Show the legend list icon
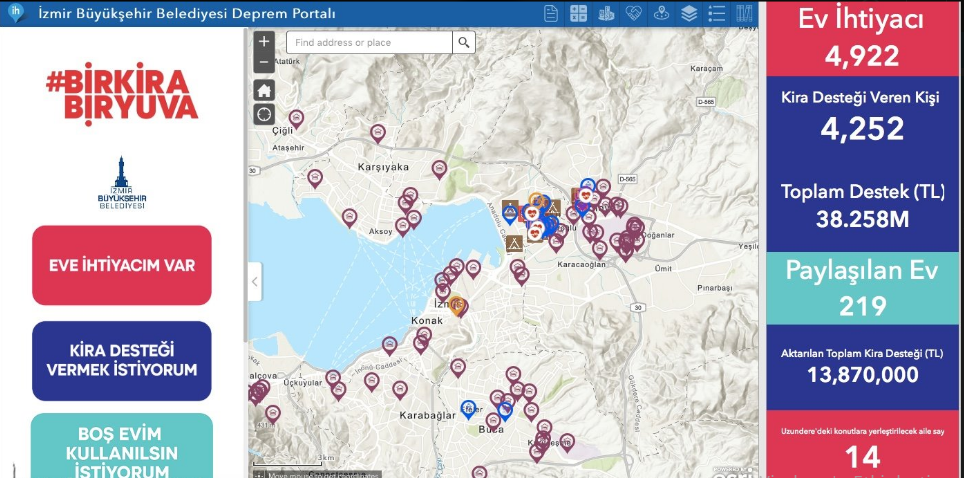Screen dimensions: 964x478 pos(716,14)
